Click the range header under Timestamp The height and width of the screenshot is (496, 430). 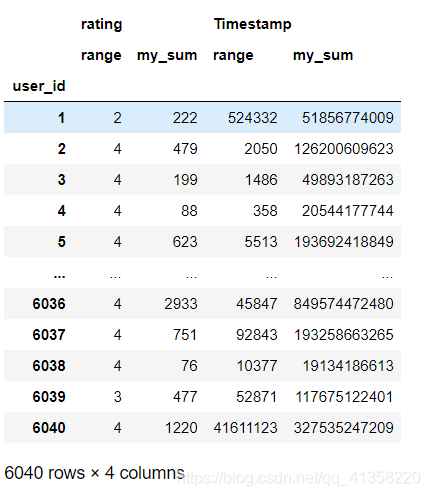pyautogui.click(x=233, y=55)
